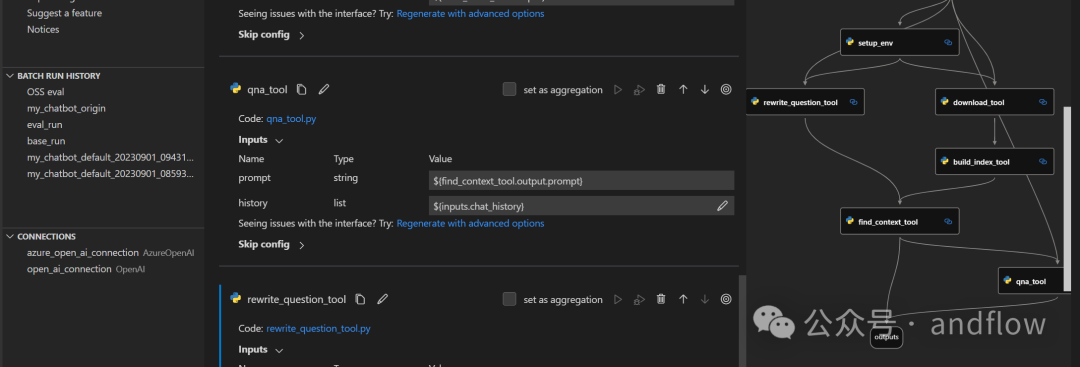Image resolution: width=1080 pixels, height=367 pixels.
Task: Edit the history value with pencil icon
Action: pyautogui.click(x=723, y=205)
